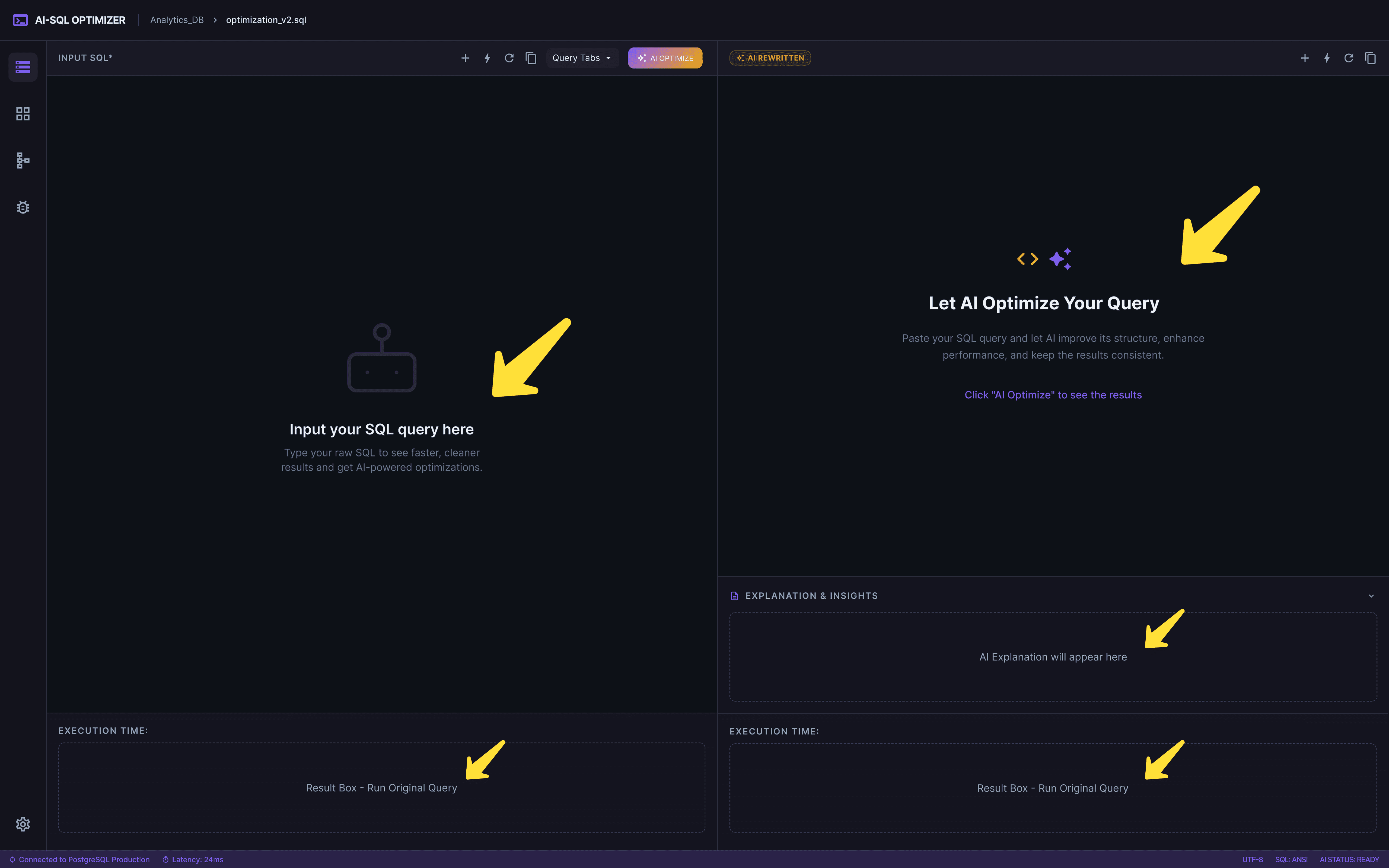Refresh the AI Rewritten panel
The image size is (1389, 868).
(1348, 58)
